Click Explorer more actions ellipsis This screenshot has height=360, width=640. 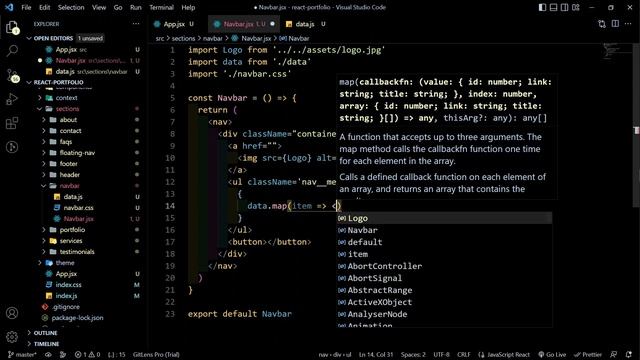(136, 24)
